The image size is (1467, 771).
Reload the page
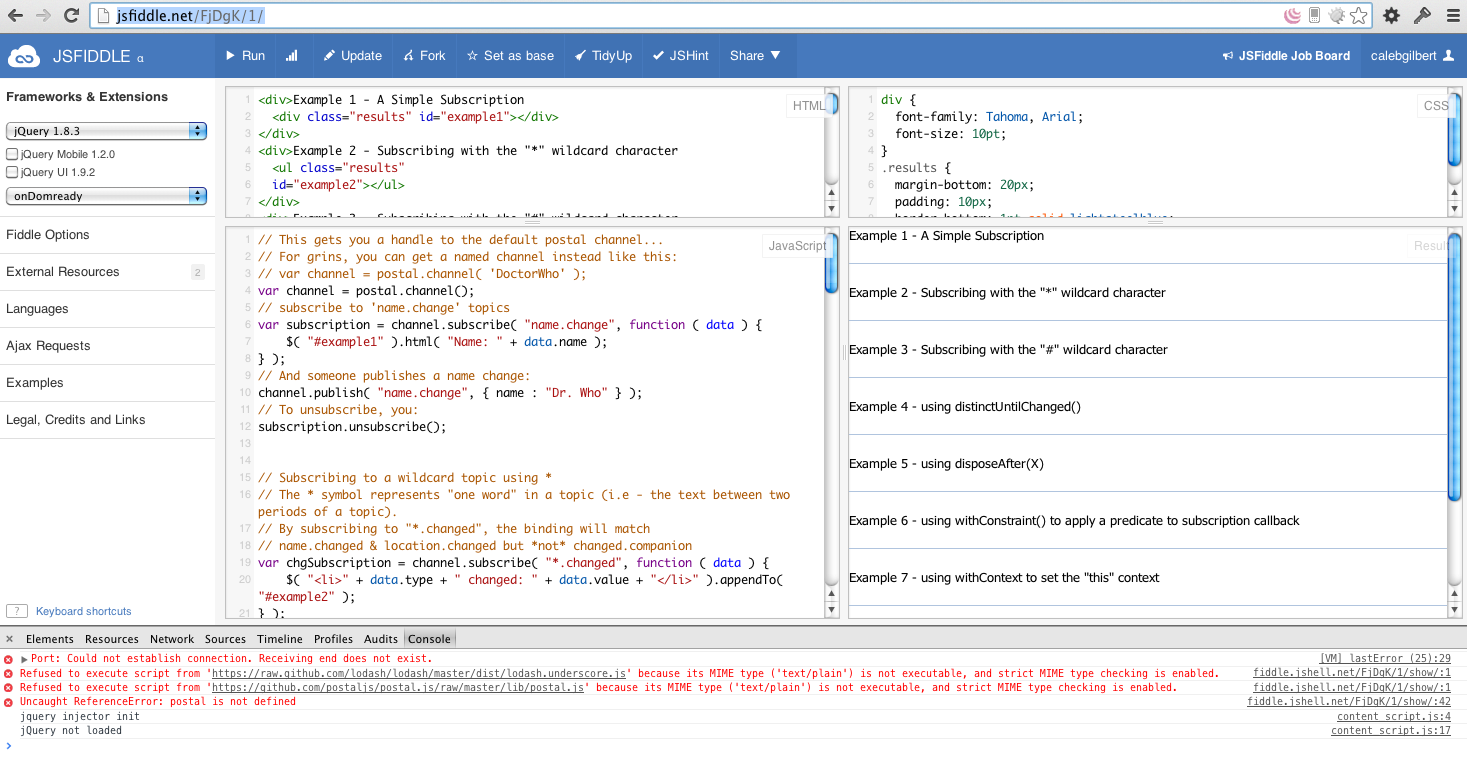pos(71,15)
